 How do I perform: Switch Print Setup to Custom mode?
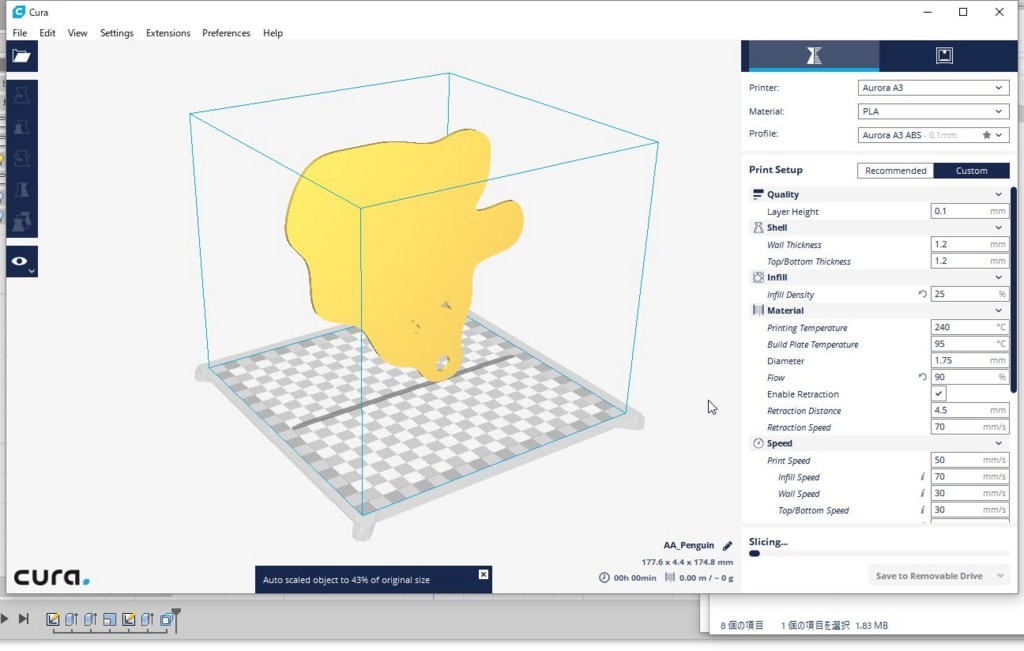tap(971, 170)
